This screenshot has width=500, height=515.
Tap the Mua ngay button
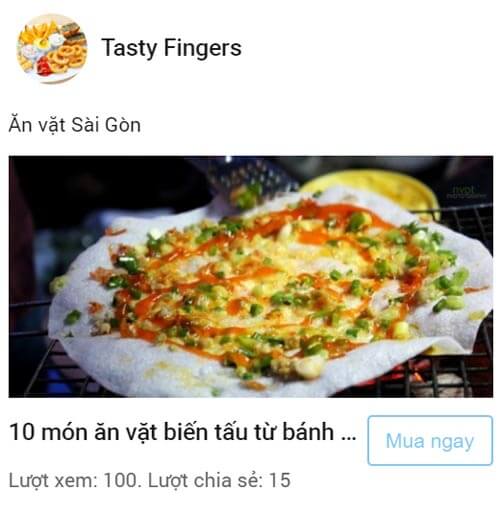(430, 440)
